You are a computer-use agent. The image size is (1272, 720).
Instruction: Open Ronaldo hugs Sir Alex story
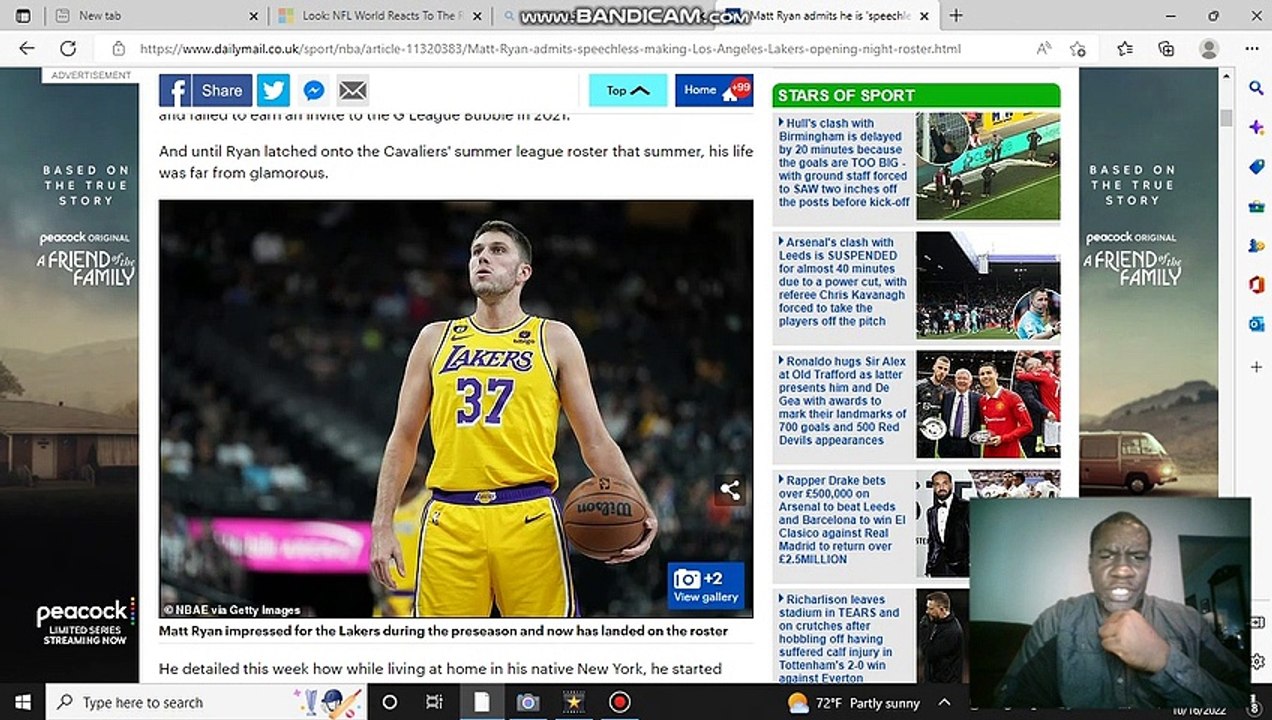[843, 401]
